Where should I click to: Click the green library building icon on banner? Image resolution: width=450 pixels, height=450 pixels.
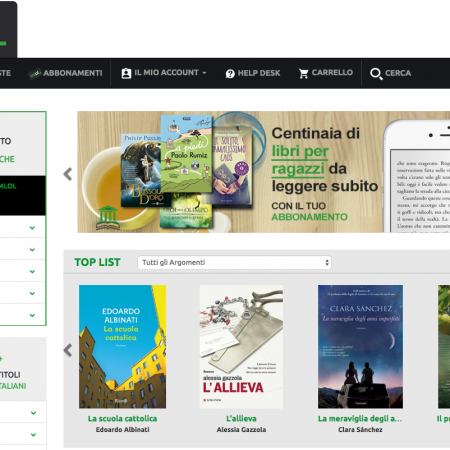click(x=107, y=218)
